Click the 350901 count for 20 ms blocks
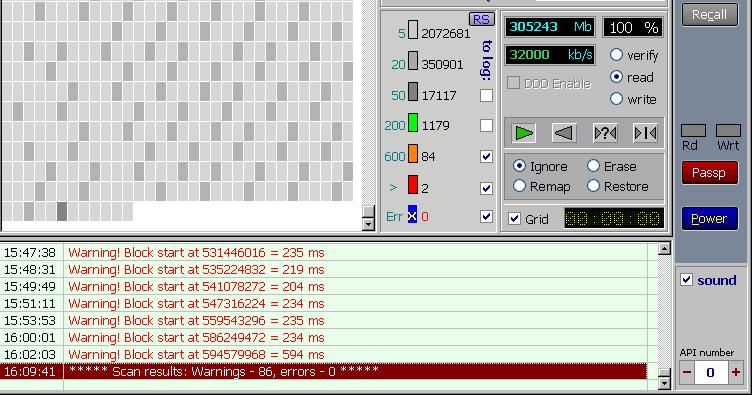The width and height of the screenshot is (752, 395). [x=442, y=64]
